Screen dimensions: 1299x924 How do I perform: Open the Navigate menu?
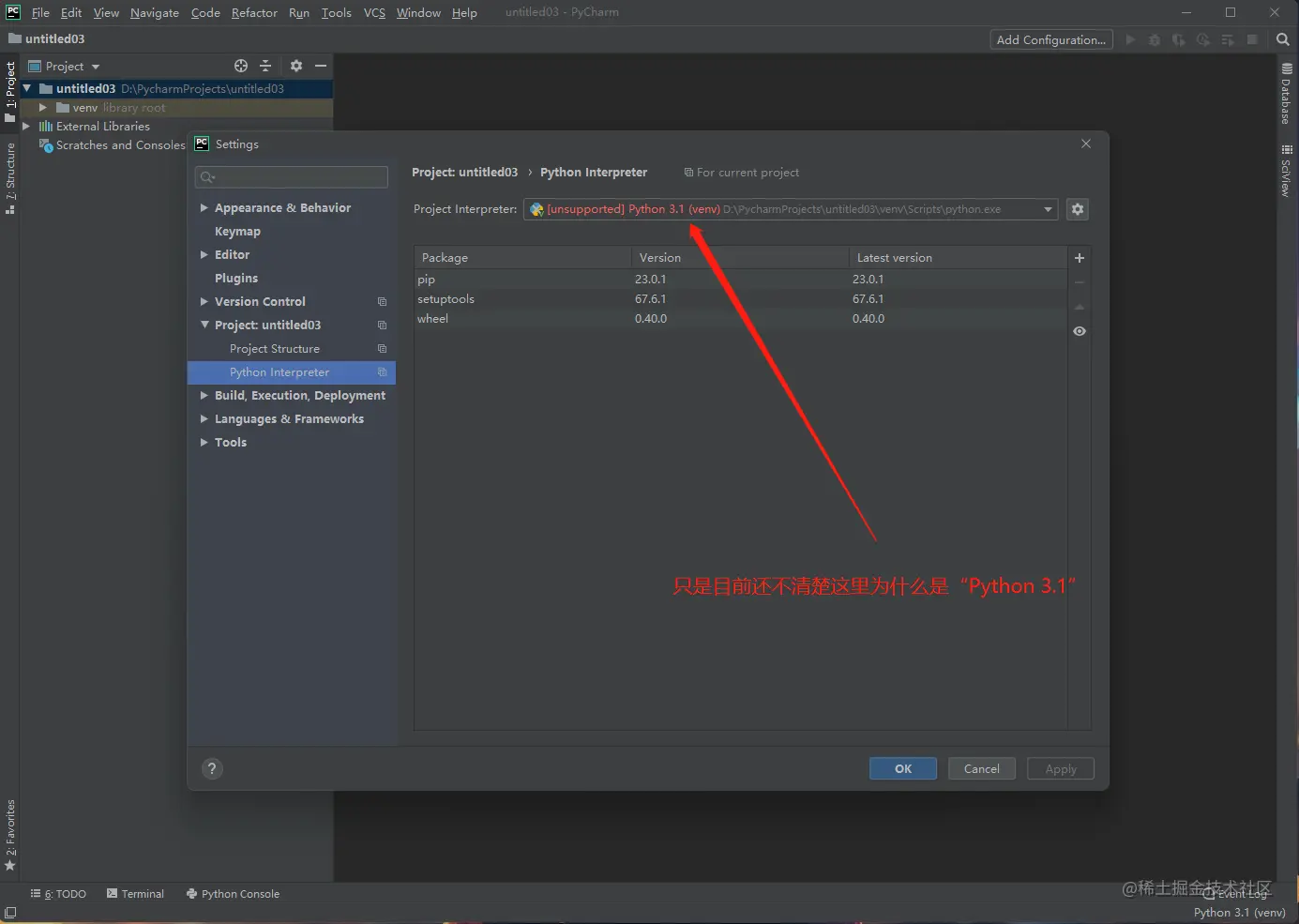(x=155, y=12)
